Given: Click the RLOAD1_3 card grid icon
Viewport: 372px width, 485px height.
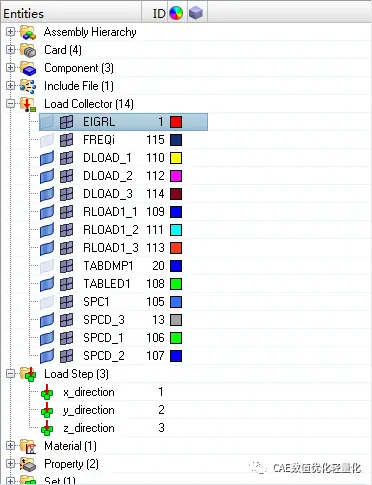Looking at the screenshot, I should tap(66, 248).
